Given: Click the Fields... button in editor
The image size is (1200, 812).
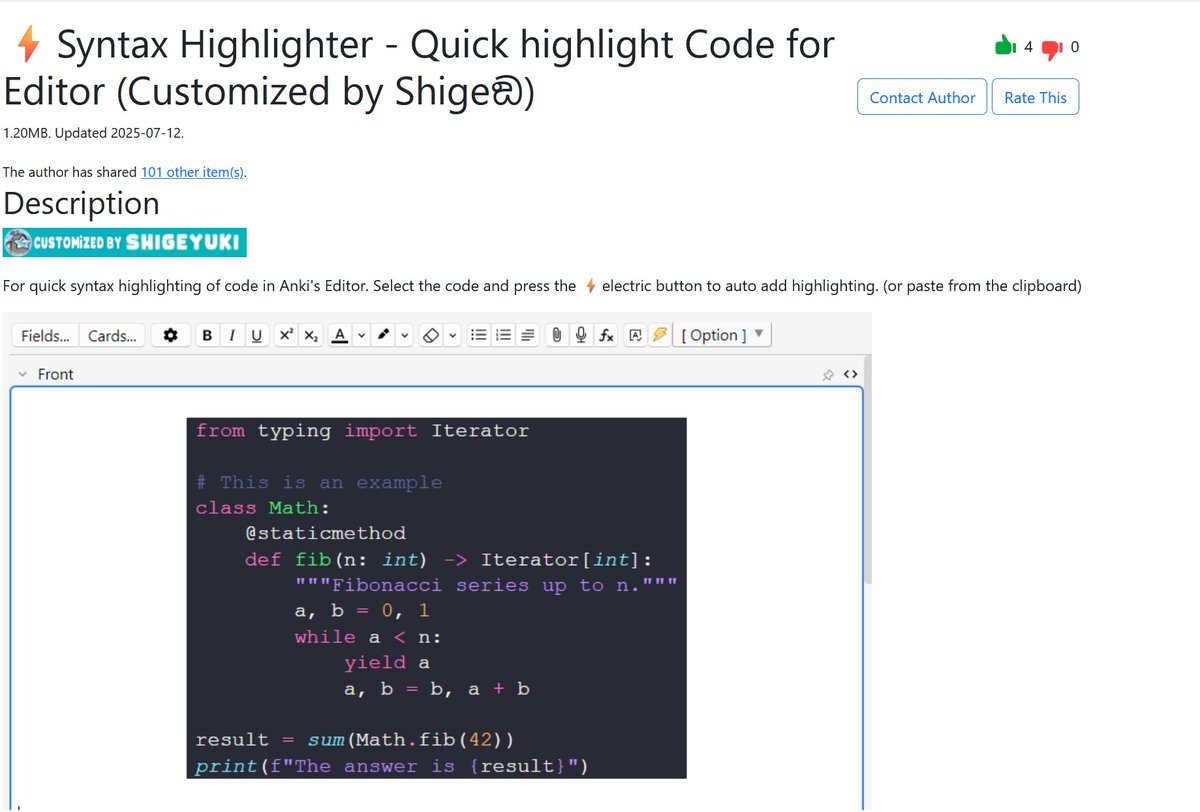Looking at the screenshot, I should coord(45,335).
